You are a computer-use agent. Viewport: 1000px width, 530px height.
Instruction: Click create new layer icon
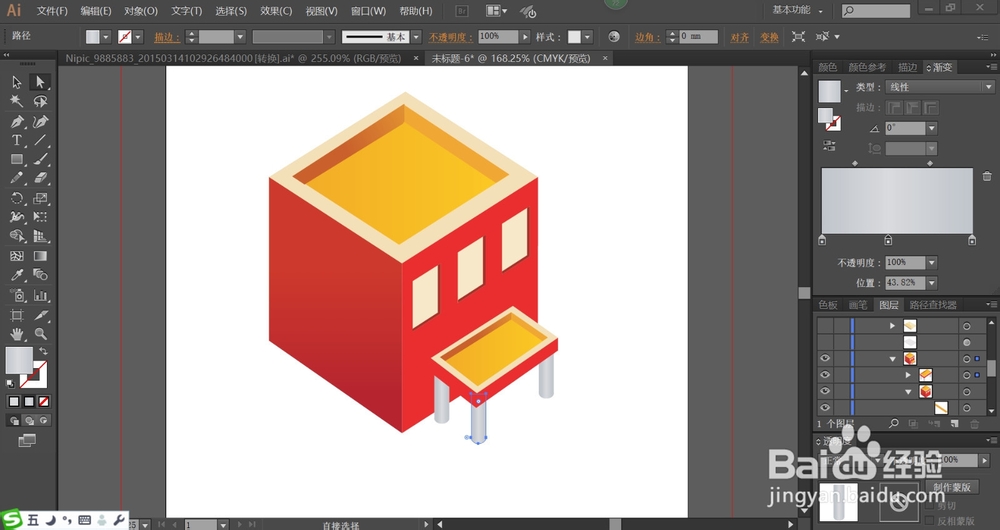(954, 423)
